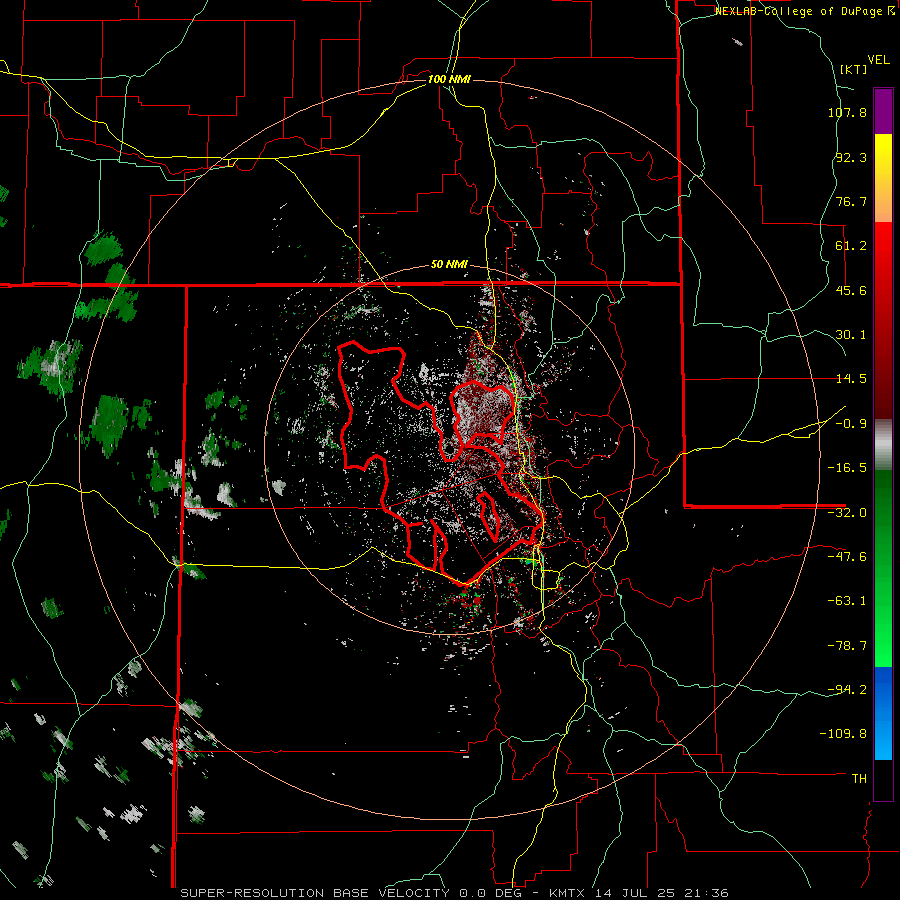Click the blue segment of the velocity color bar

tap(883, 713)
